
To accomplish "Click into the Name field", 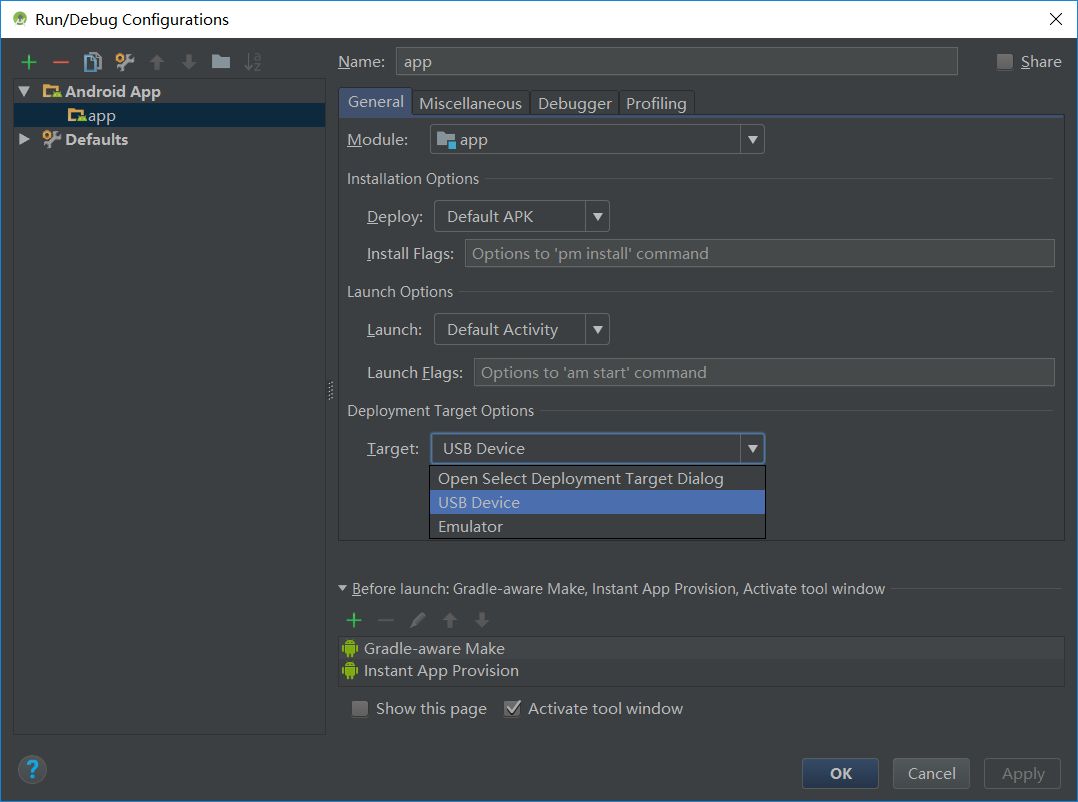I will (x=676, y=61).
